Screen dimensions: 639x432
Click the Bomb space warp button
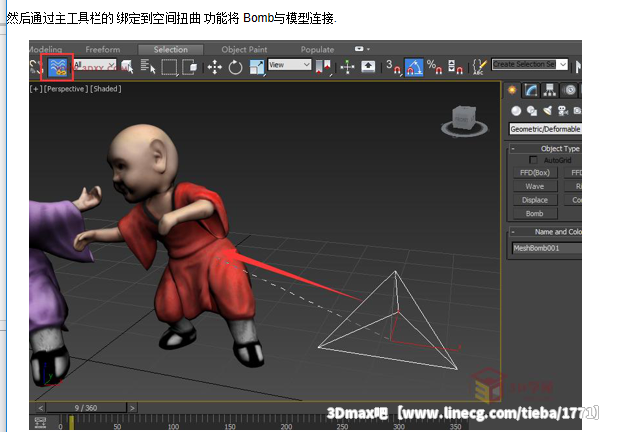click(x=535, y=214)
